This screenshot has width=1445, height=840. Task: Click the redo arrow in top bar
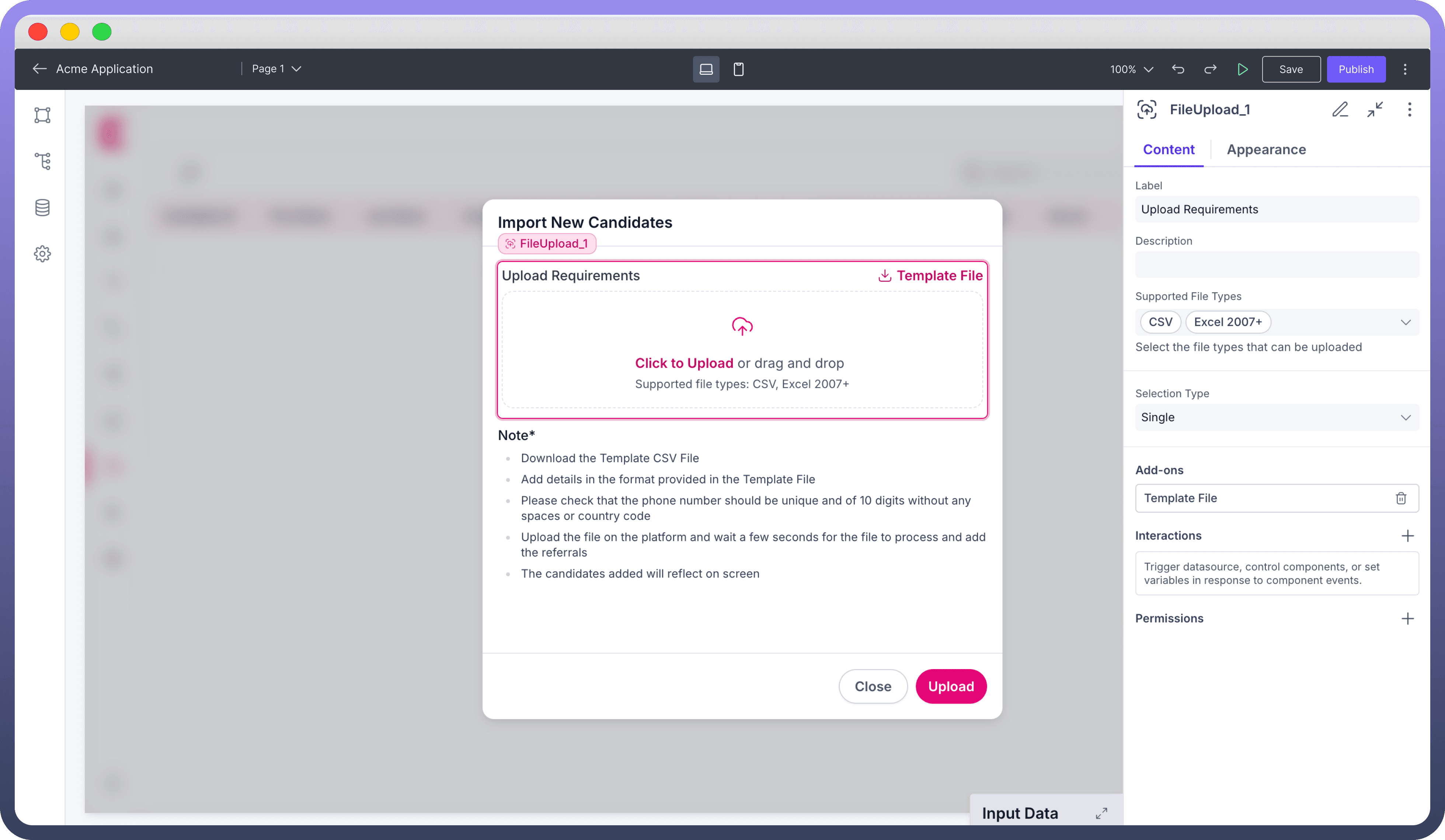(x=1210, y=69)
